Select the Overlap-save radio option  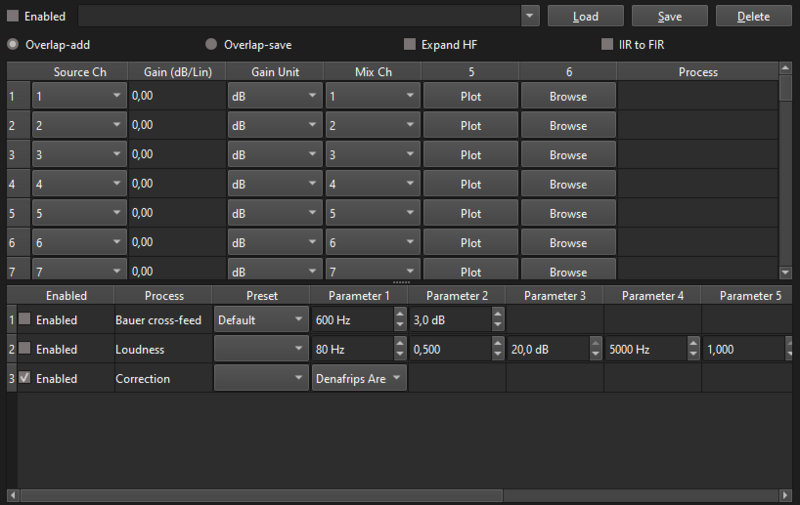tap(211, 45)
